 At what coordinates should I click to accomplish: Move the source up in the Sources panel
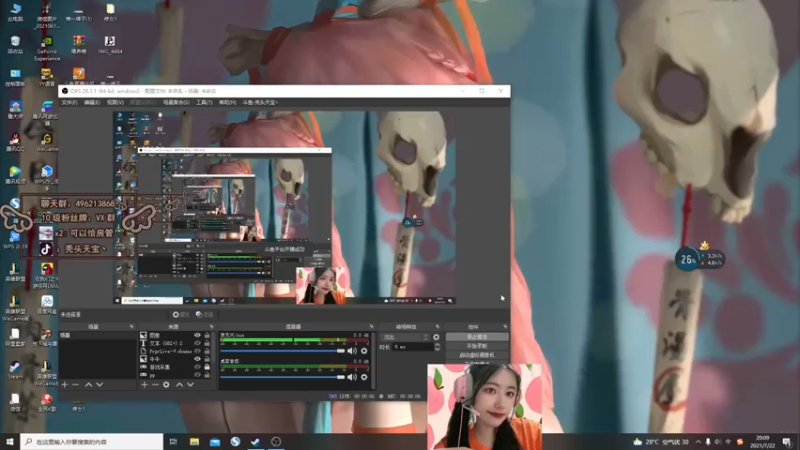pyautogui.click(x=179, y=385)
